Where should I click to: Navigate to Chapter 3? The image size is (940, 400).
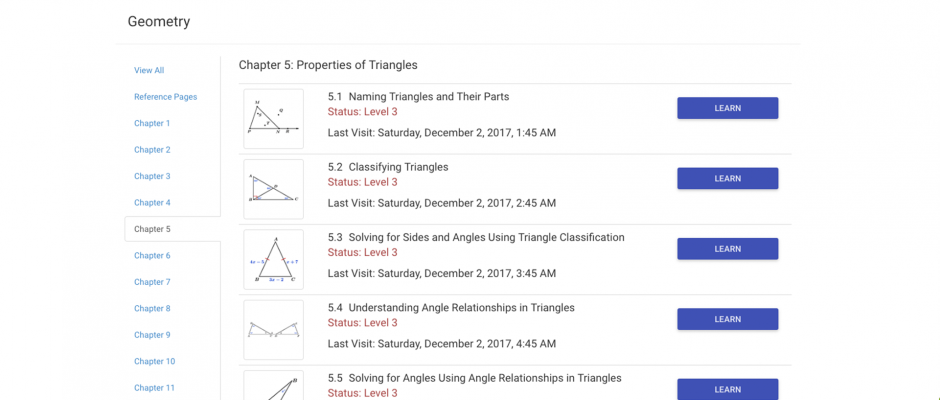click(x=152, y=176)
